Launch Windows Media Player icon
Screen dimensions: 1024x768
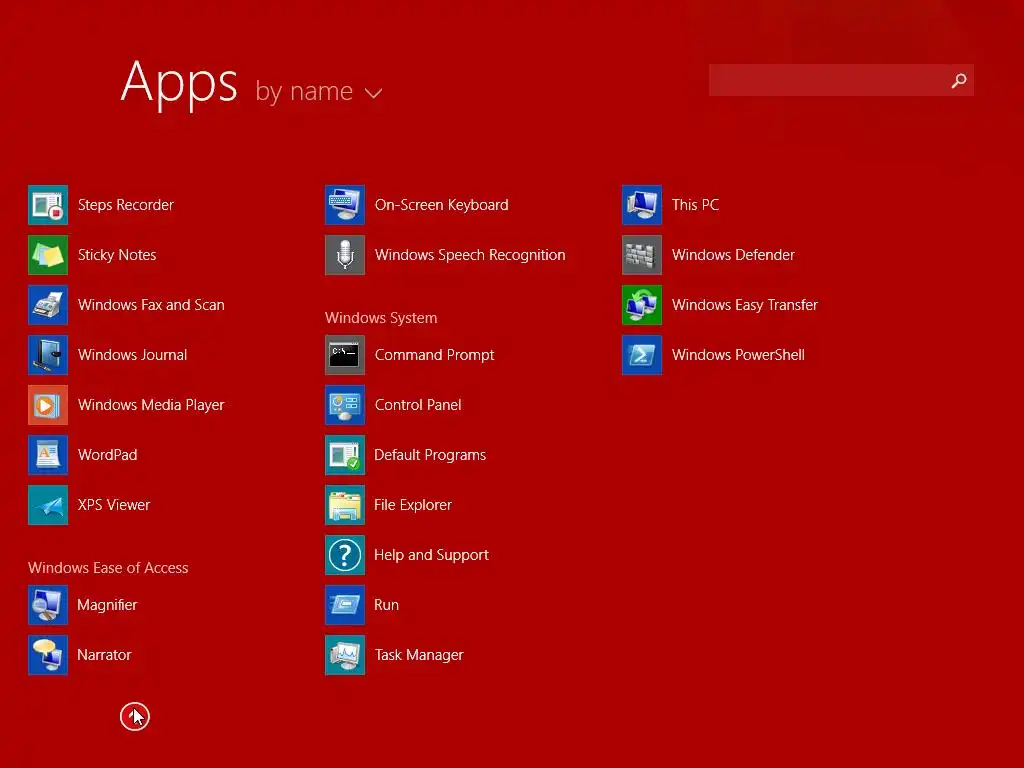pos(48,405)
